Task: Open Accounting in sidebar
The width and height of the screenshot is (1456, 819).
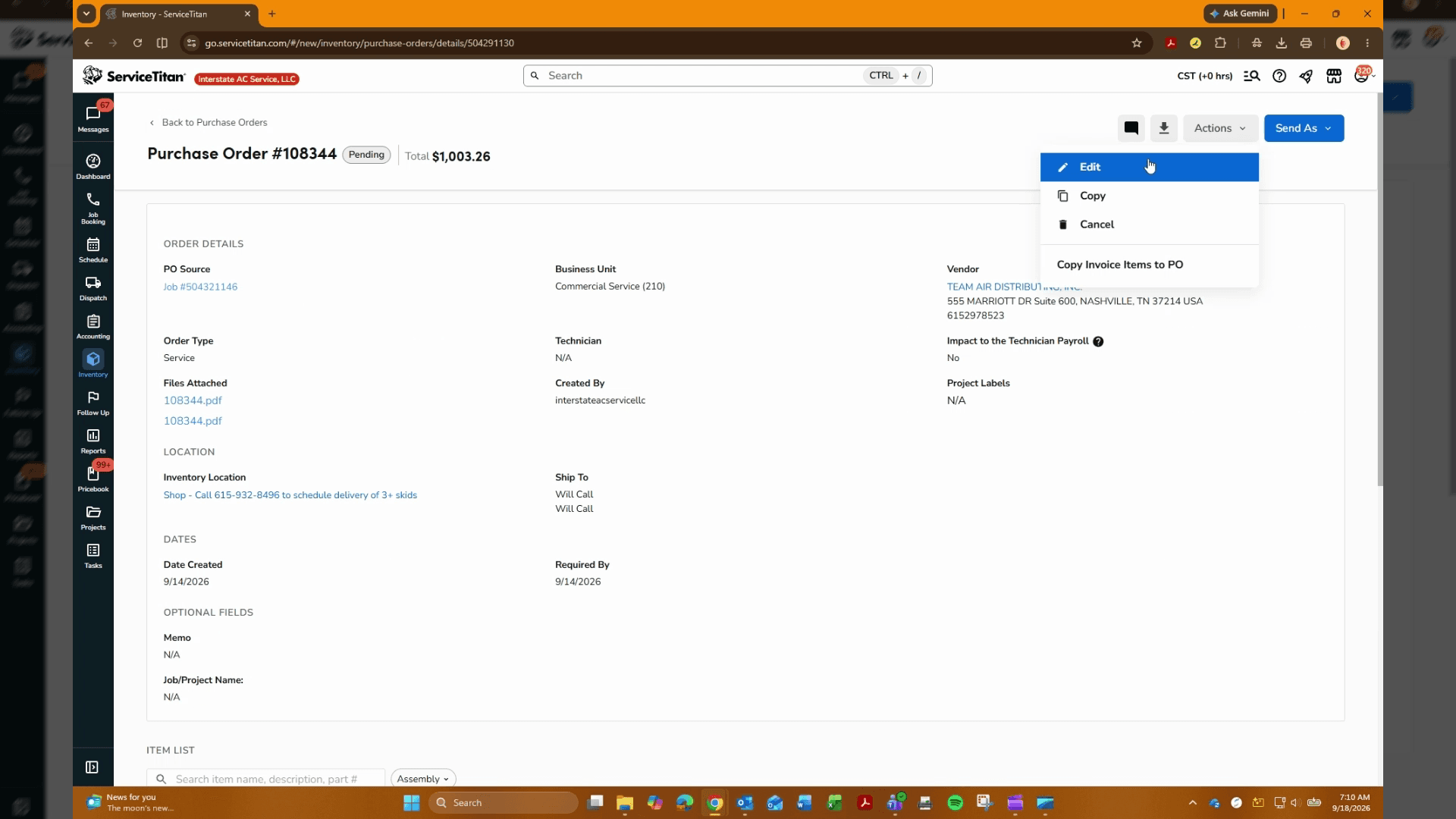Action: [93, 326]
